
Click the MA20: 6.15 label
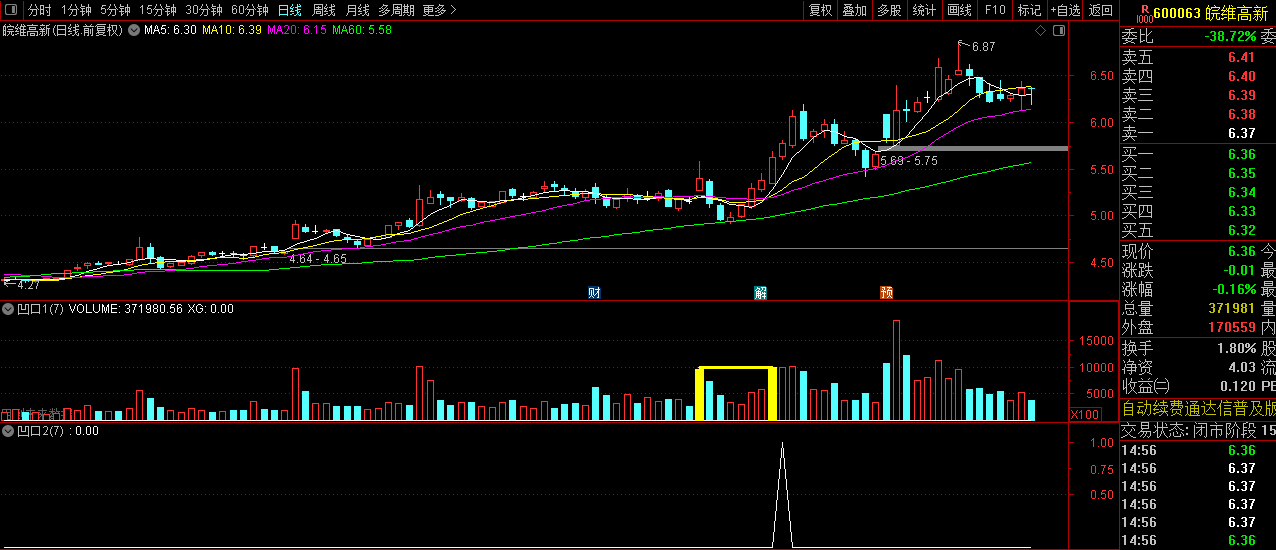pos(297,30)
